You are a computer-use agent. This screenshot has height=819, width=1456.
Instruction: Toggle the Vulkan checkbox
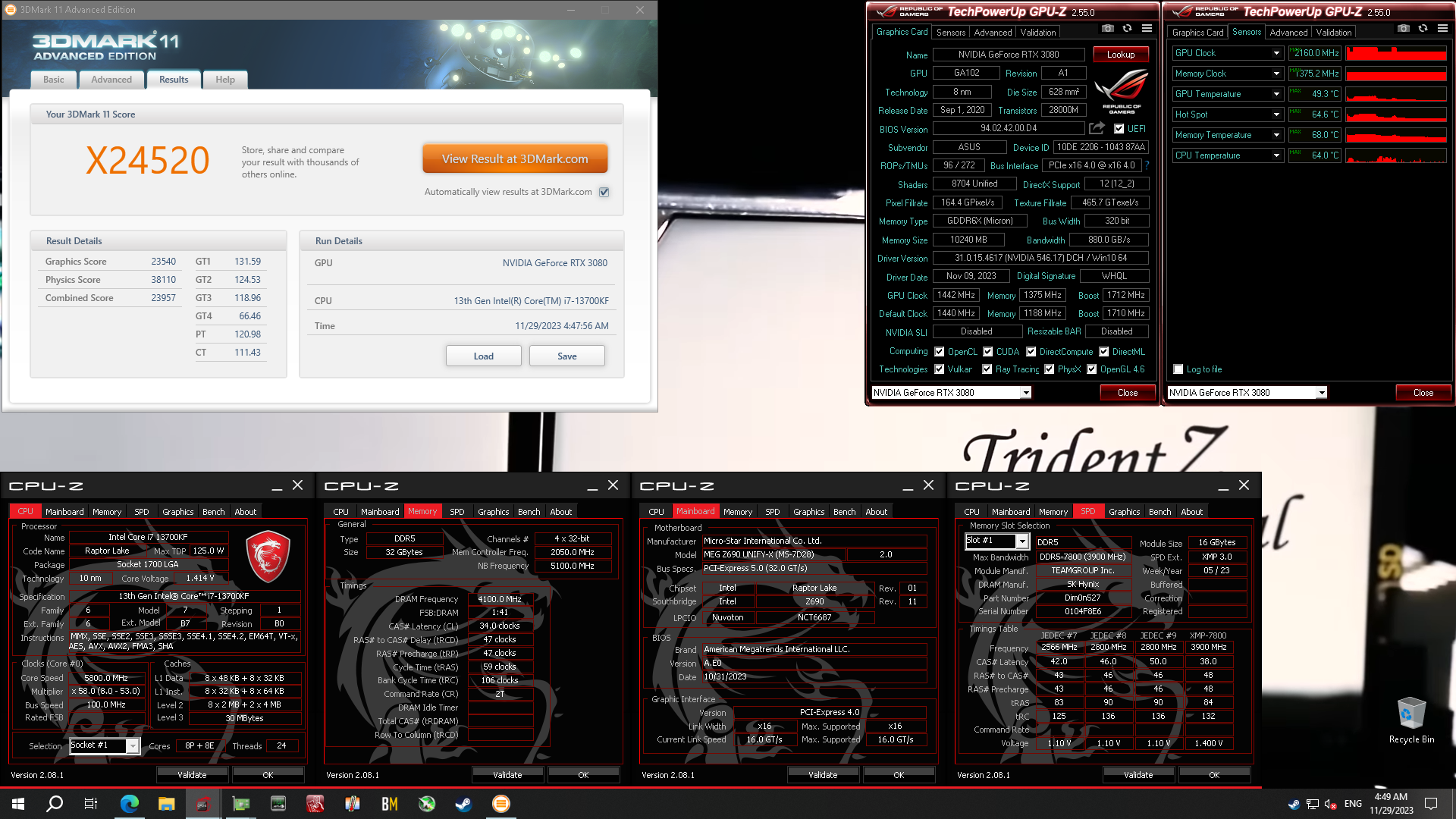click(939, 369)
